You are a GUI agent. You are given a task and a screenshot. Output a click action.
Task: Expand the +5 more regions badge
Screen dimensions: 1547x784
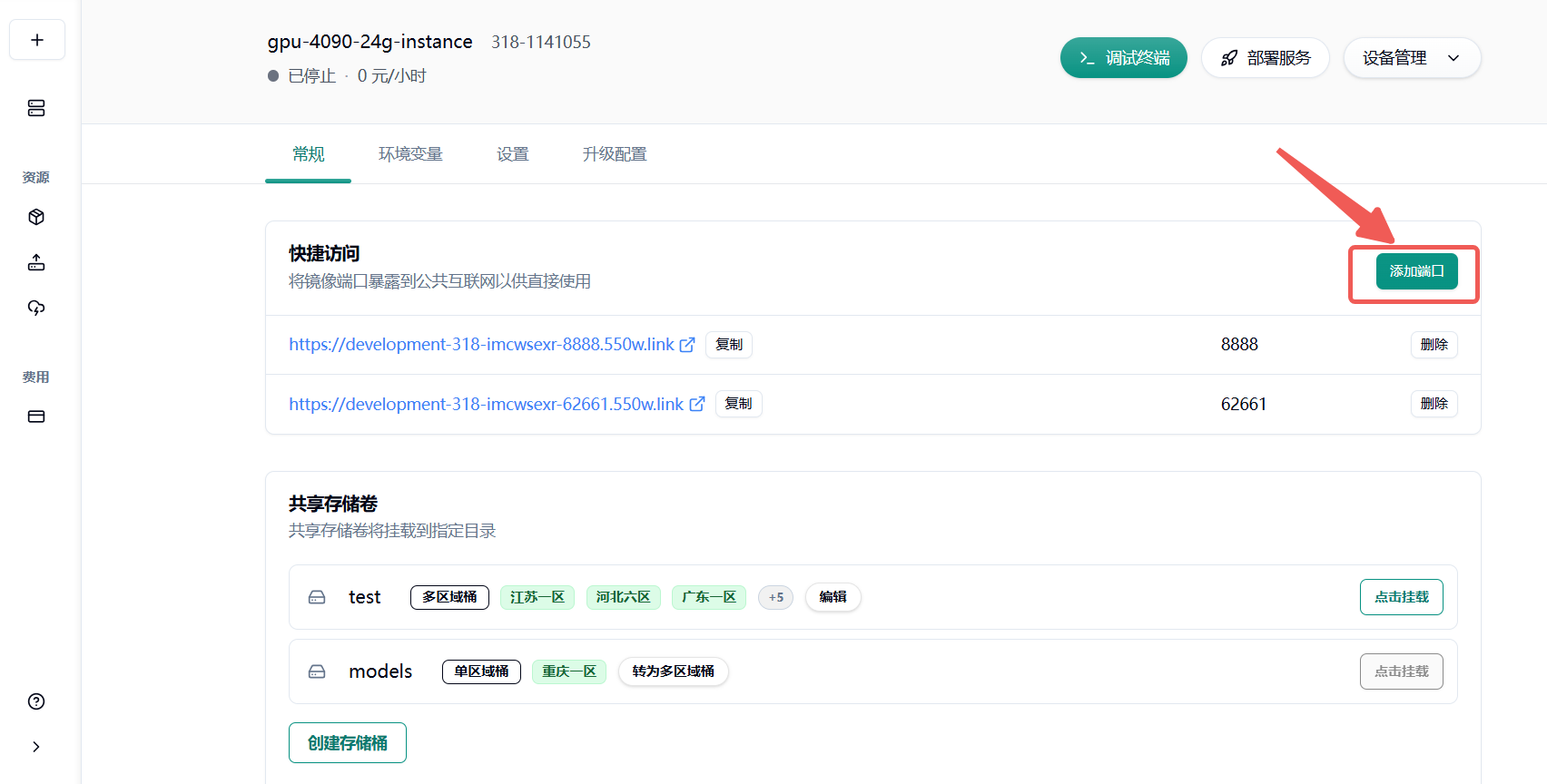coord(775,597)
